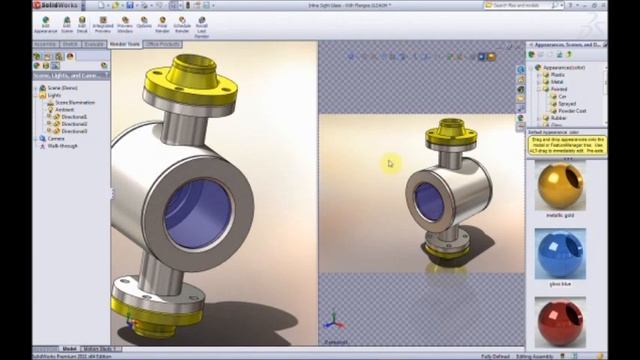
Task: Switch to the Assembly tab
Action: pyautogui.click(x=45, y=44)
